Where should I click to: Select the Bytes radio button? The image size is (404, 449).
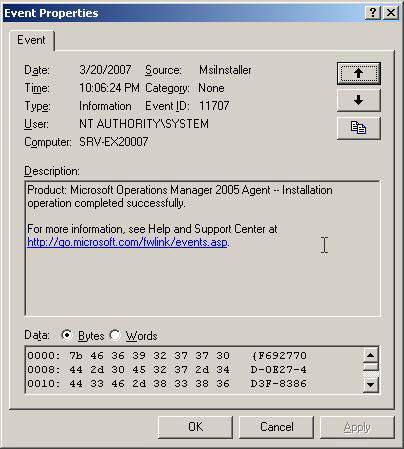pos(67,335)
